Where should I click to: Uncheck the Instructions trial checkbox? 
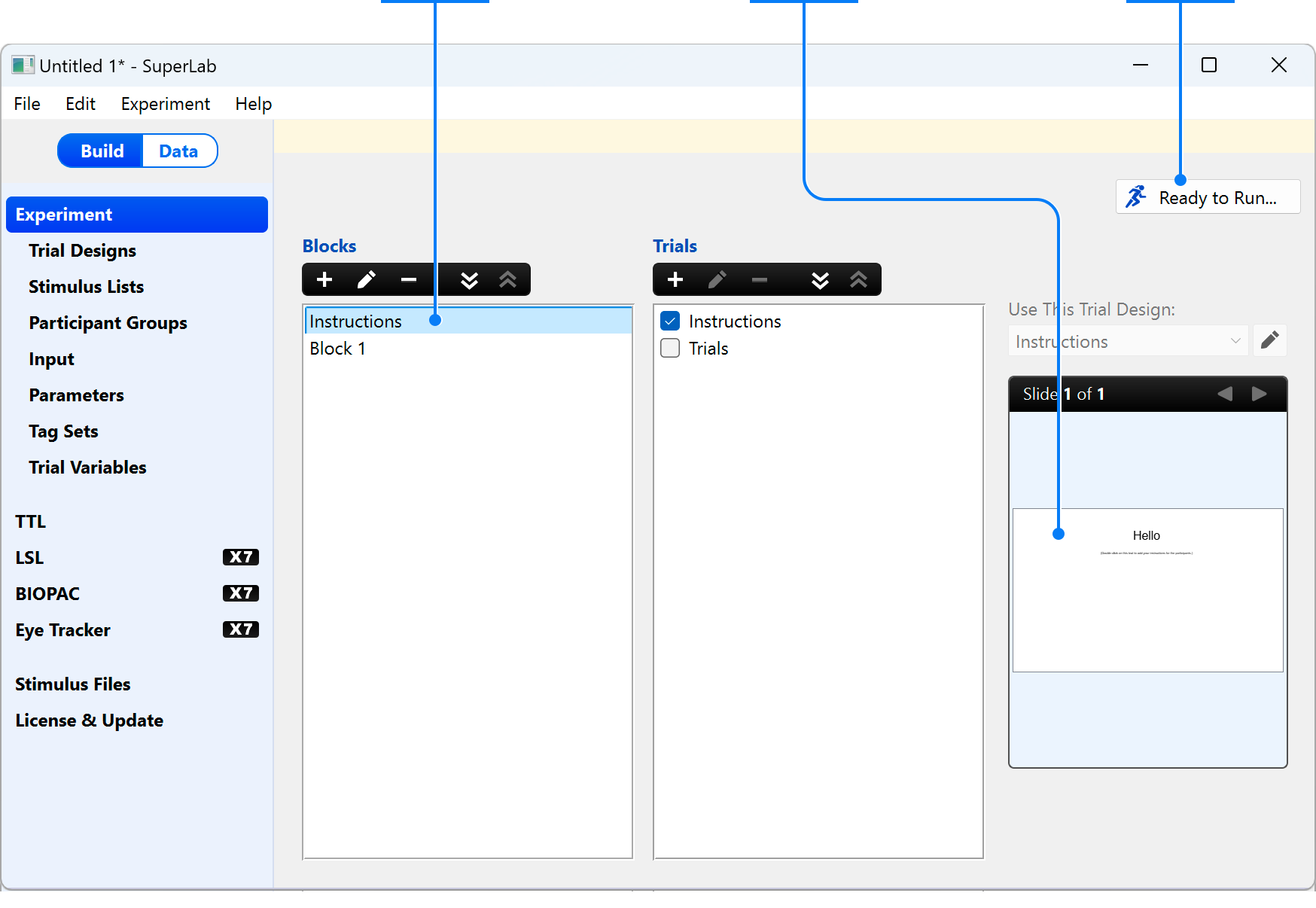pos(670,321)
